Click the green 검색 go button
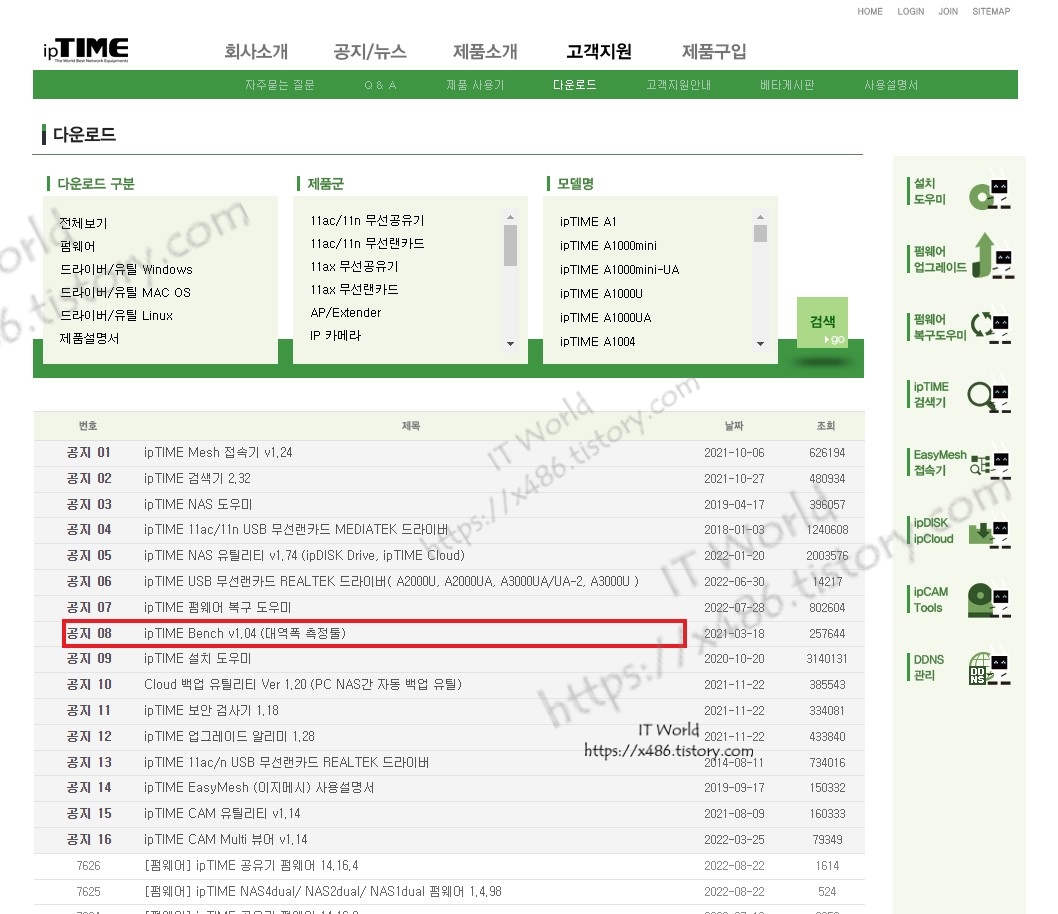 [822, 322]
